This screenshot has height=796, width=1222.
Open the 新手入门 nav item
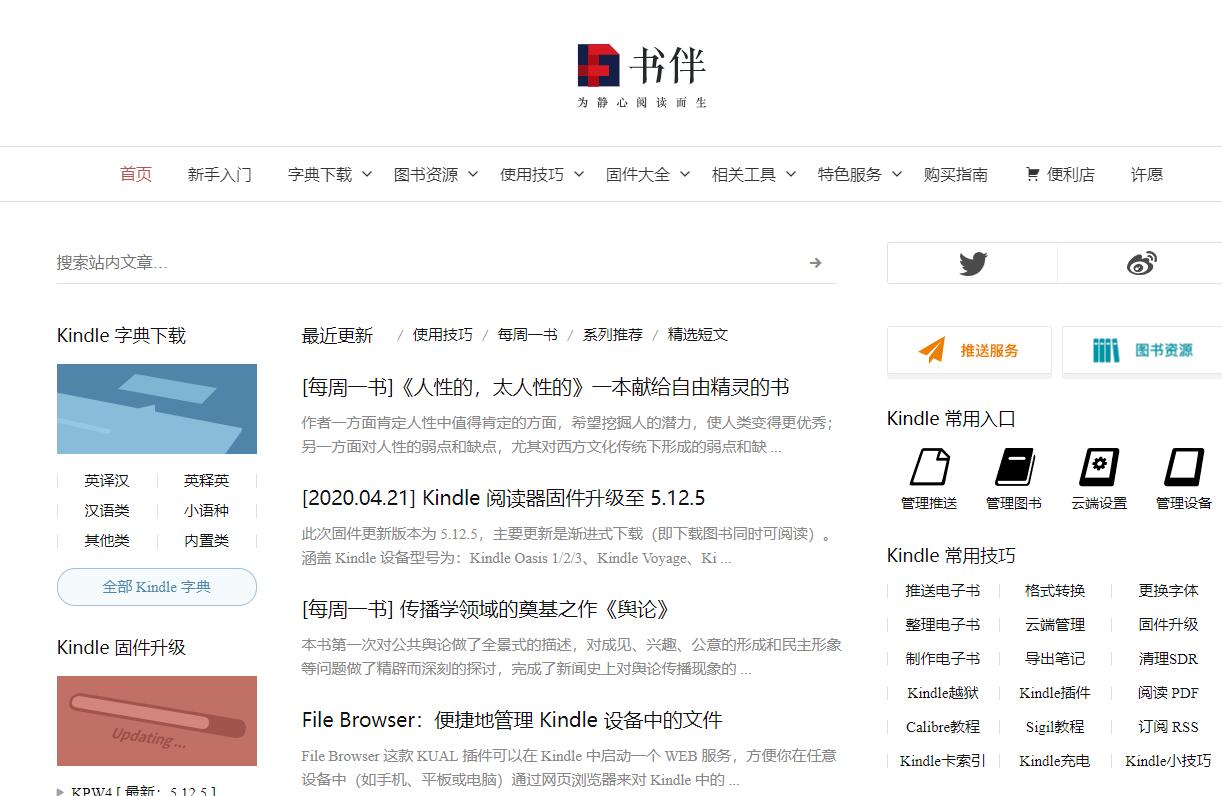coord(220,174)
